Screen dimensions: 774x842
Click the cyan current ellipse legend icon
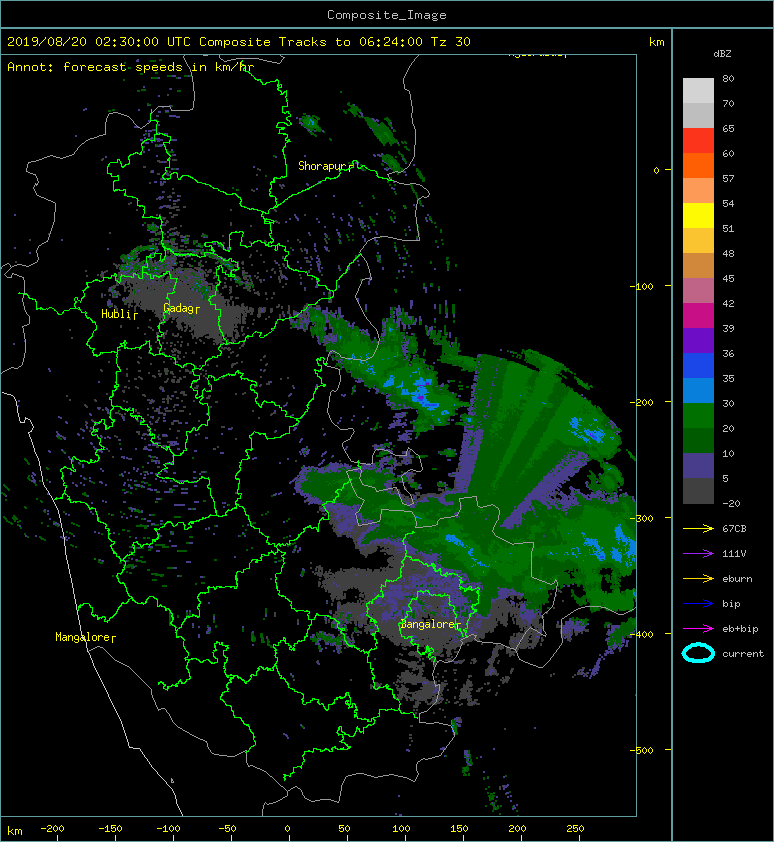pos(698,653)
